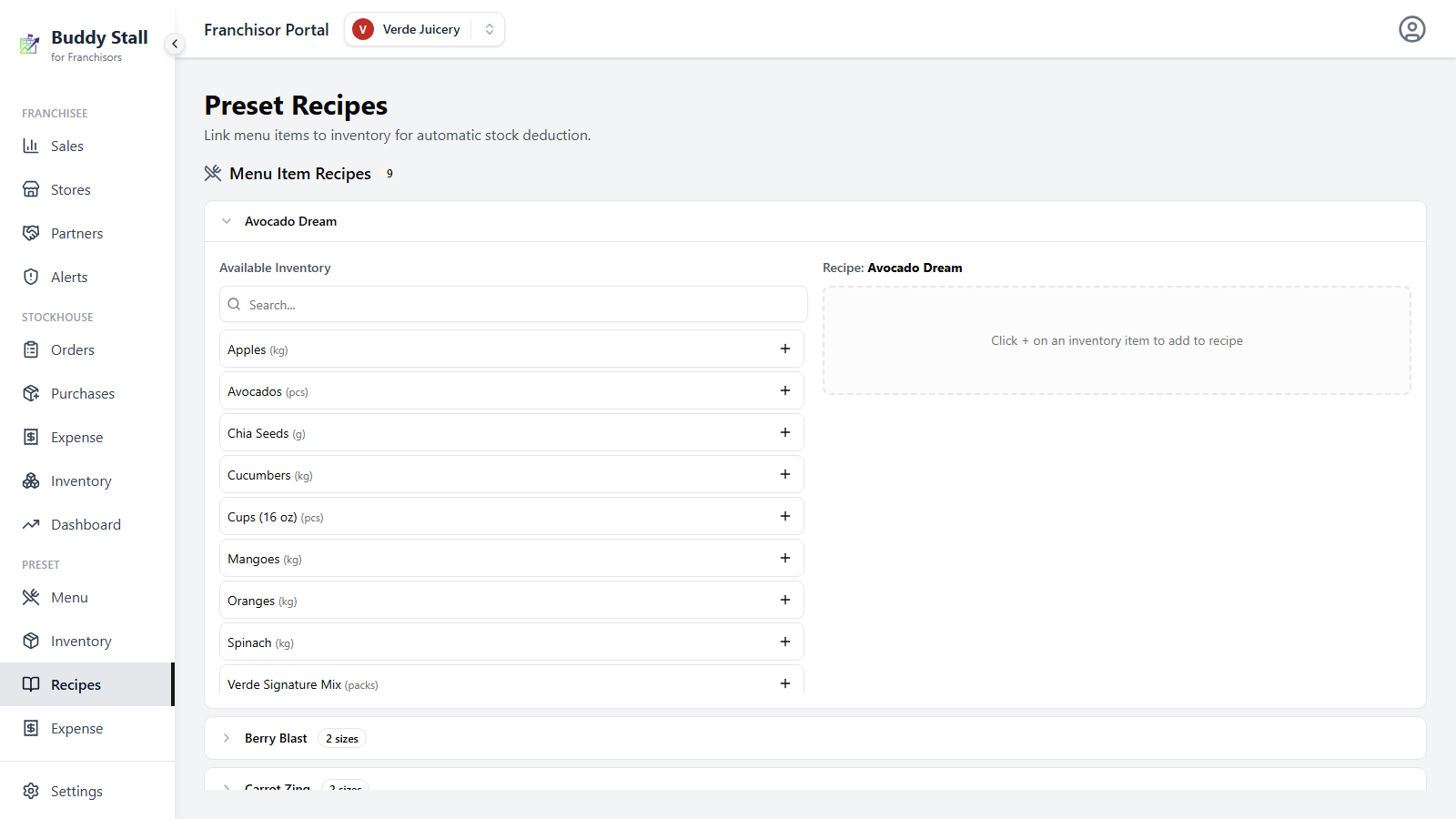Click the Oranges (kg) label
This screenshot has width=1456, height=819.
[262, 602]
